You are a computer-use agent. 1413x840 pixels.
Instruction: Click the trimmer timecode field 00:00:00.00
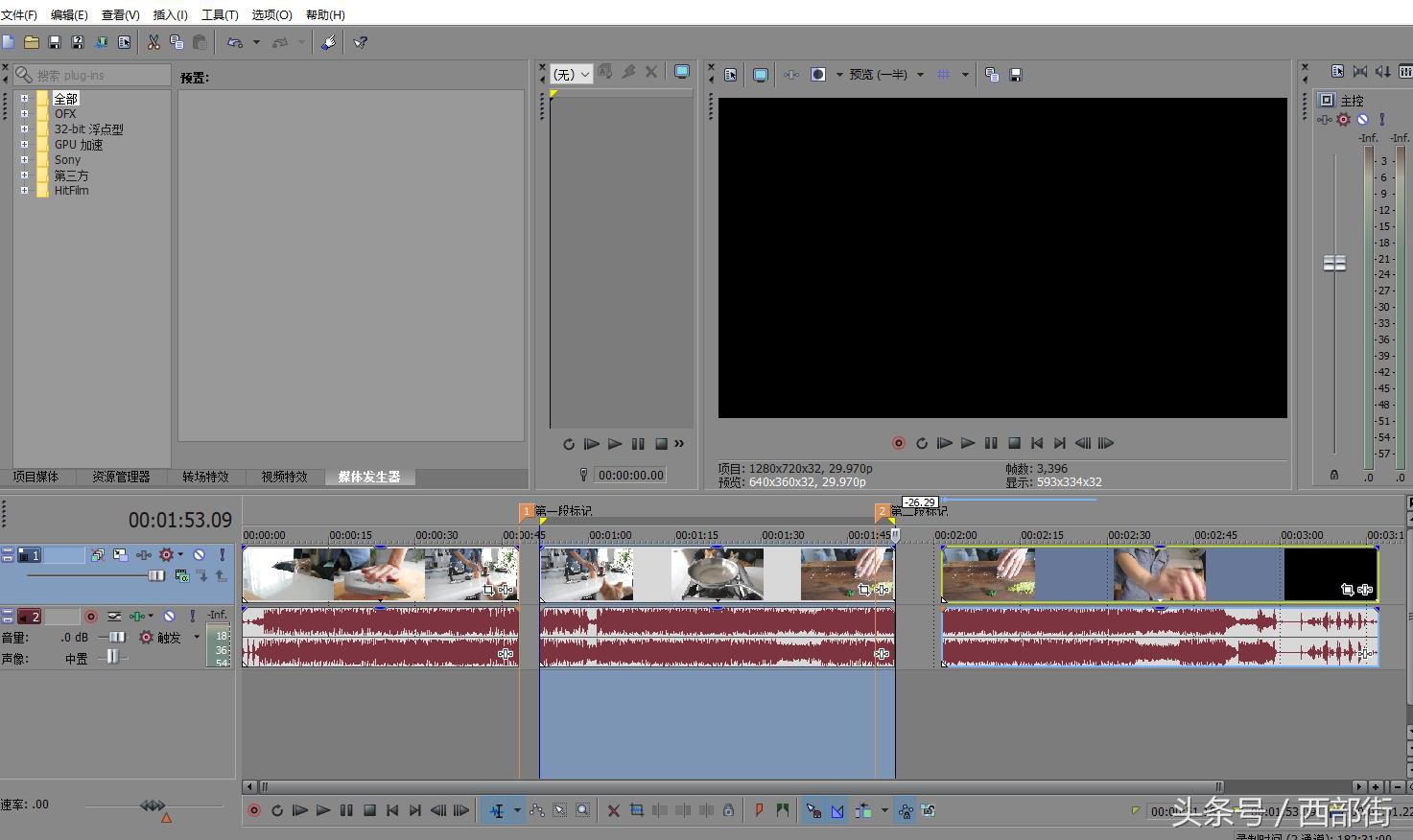pos(630,475)
